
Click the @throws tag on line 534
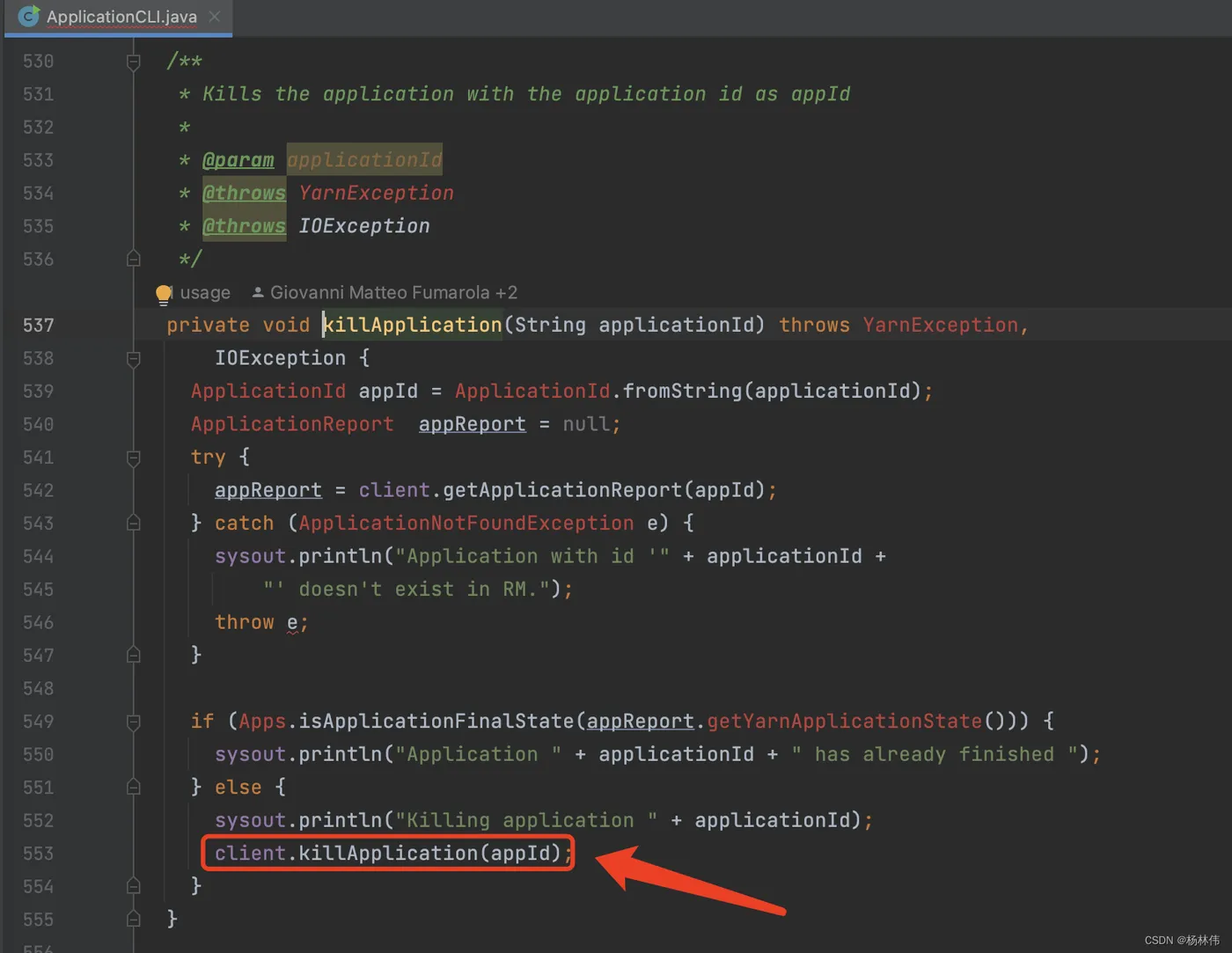pyautogui.click(x=244, y=193)
